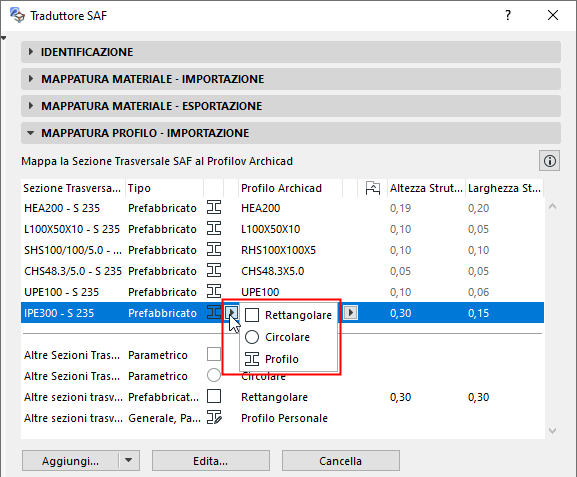The width and height of the screenshot is (577, 477).
Task: Click the UPE100 profile cell
Action: [260, 292]
